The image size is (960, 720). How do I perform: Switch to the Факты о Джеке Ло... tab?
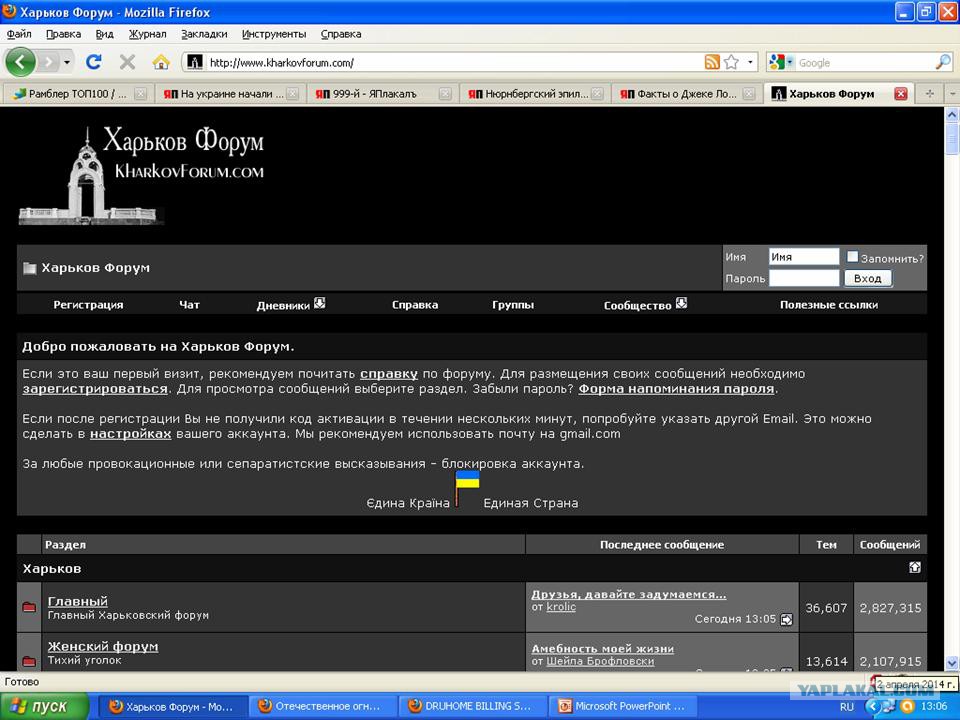686,94
